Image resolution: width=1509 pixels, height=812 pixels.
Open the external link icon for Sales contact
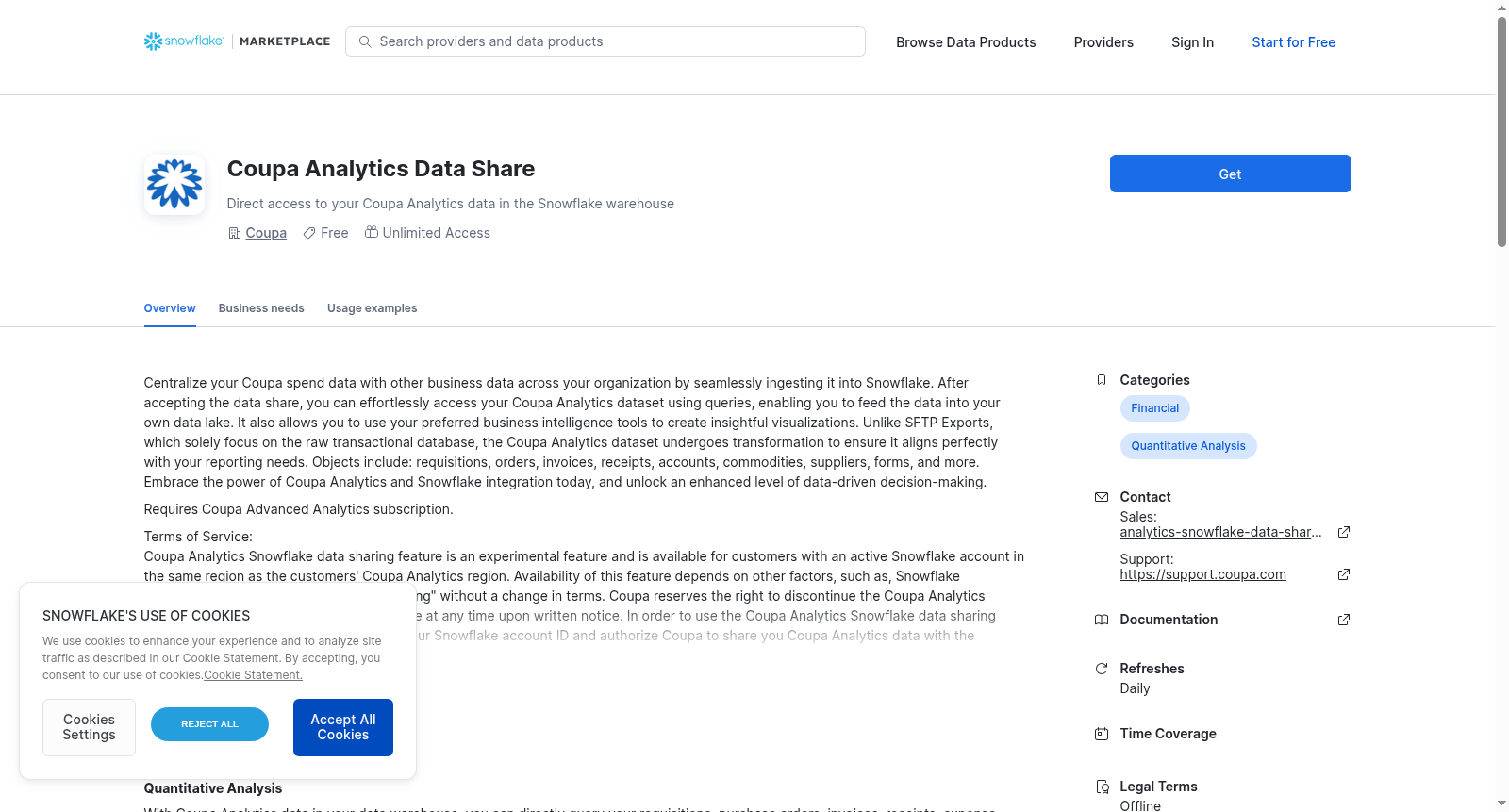1344,532
